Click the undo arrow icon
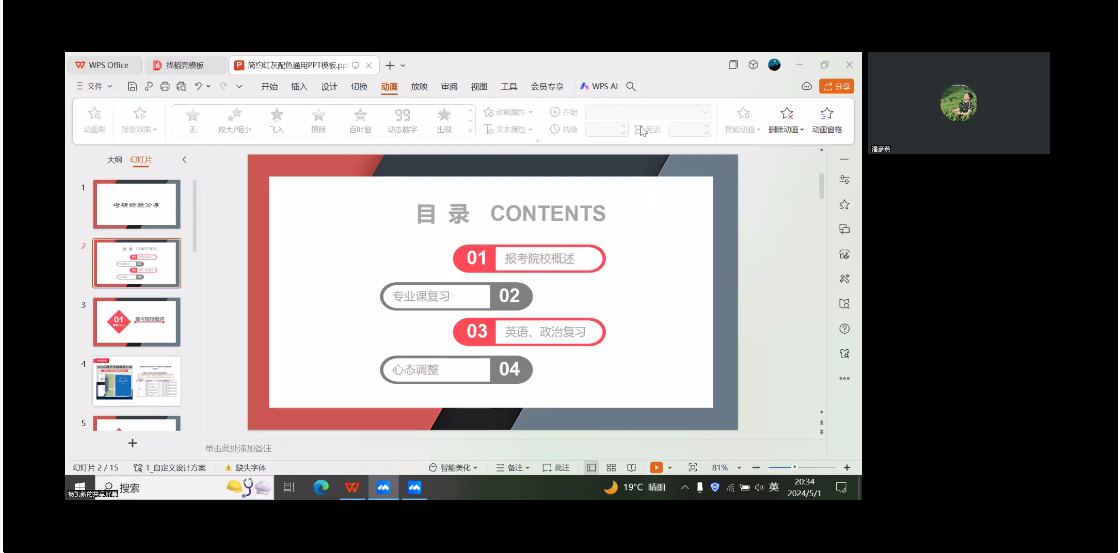 click(200, 87)
